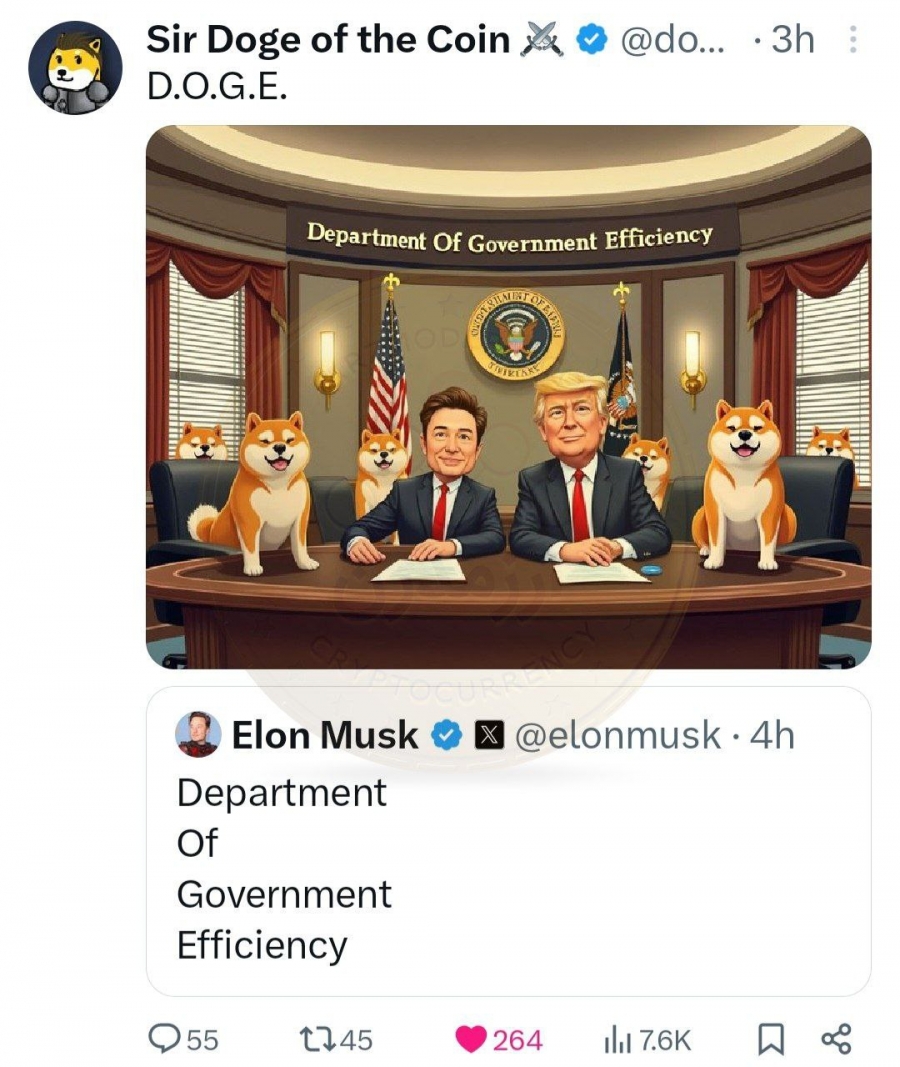The width and height of the screenshot is (900, 1067).
Task: Expand the Department Of Government Efficiency cartoon image
Action: pyautogui.click(x=509, y=397)
